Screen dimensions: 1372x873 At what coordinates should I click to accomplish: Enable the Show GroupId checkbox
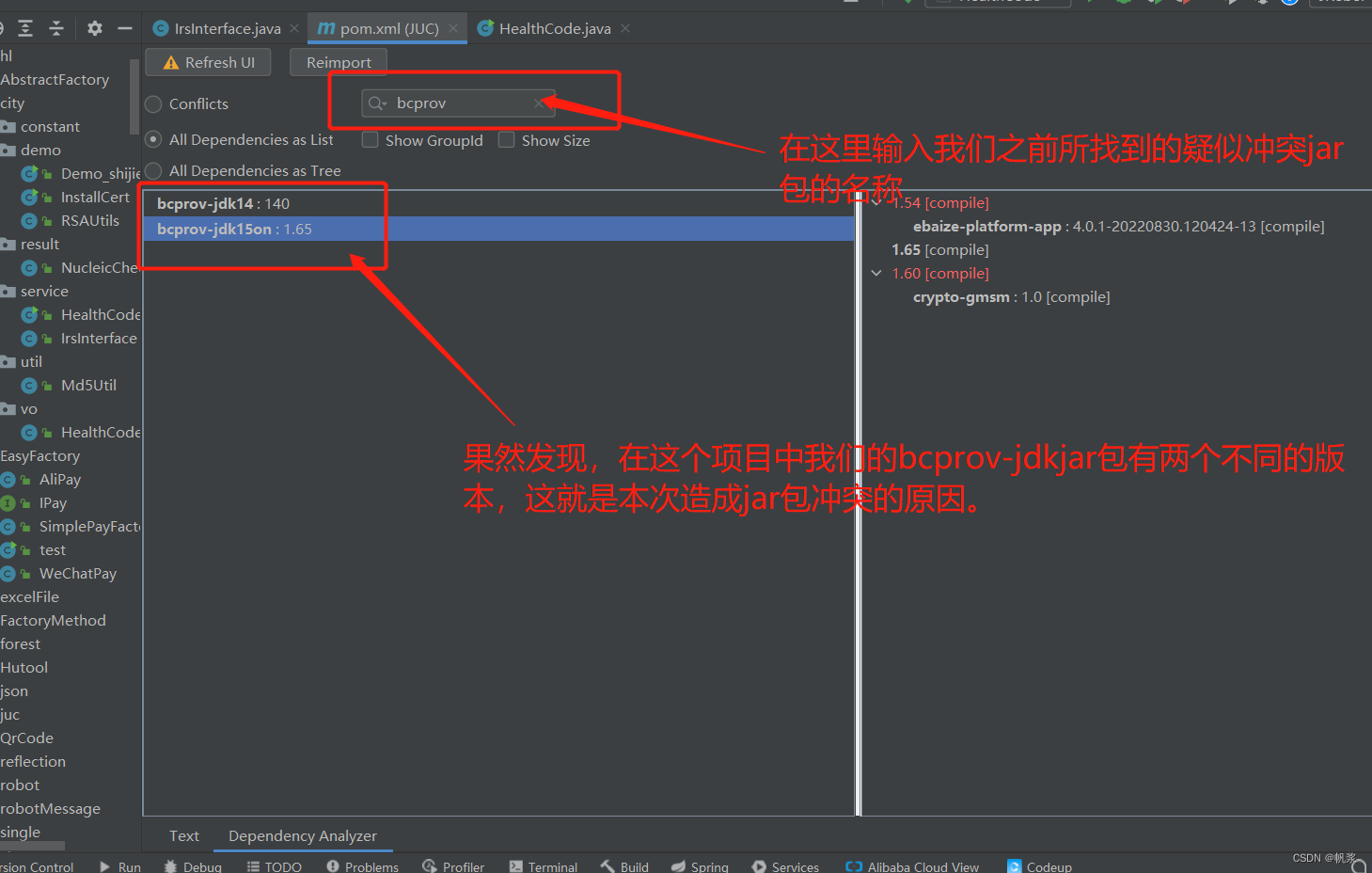pos(371,139)
